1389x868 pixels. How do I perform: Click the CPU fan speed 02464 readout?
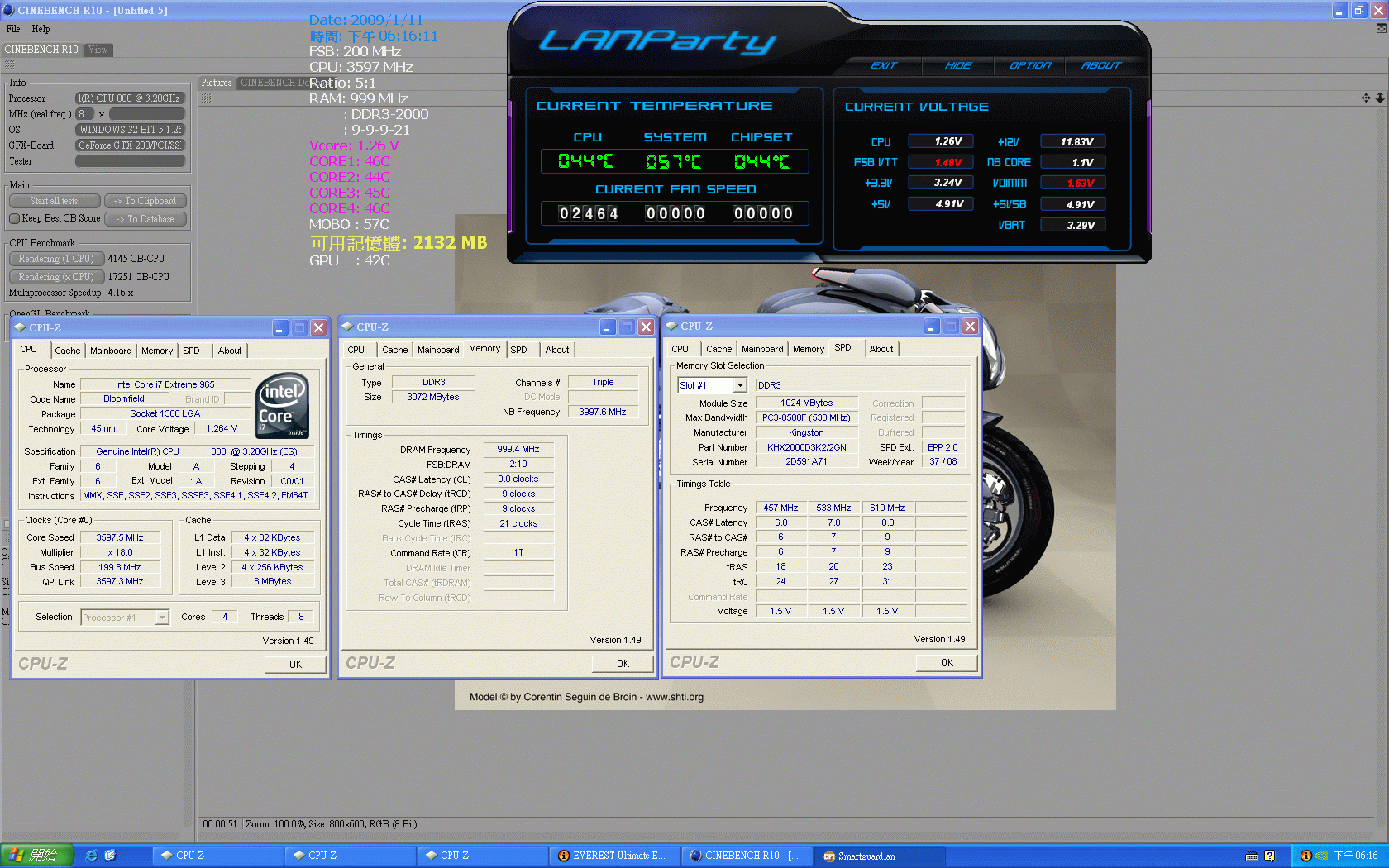tap(589, 213)
